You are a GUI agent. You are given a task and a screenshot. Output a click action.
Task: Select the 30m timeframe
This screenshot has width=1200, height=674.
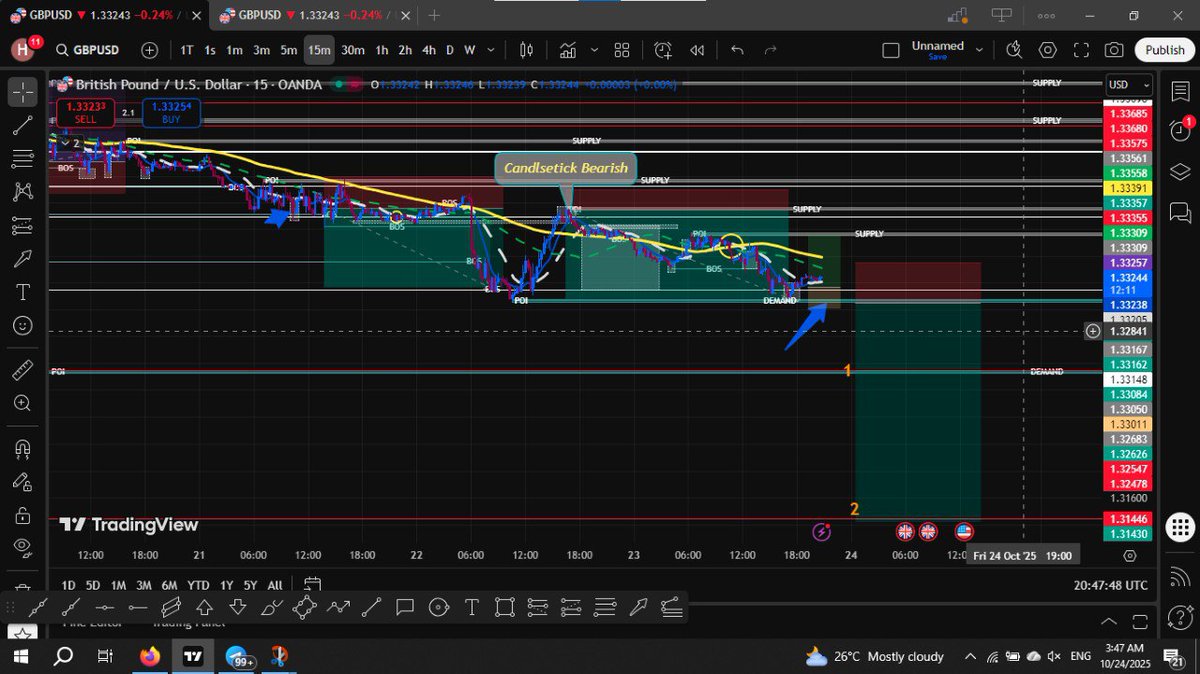point(353,50)
